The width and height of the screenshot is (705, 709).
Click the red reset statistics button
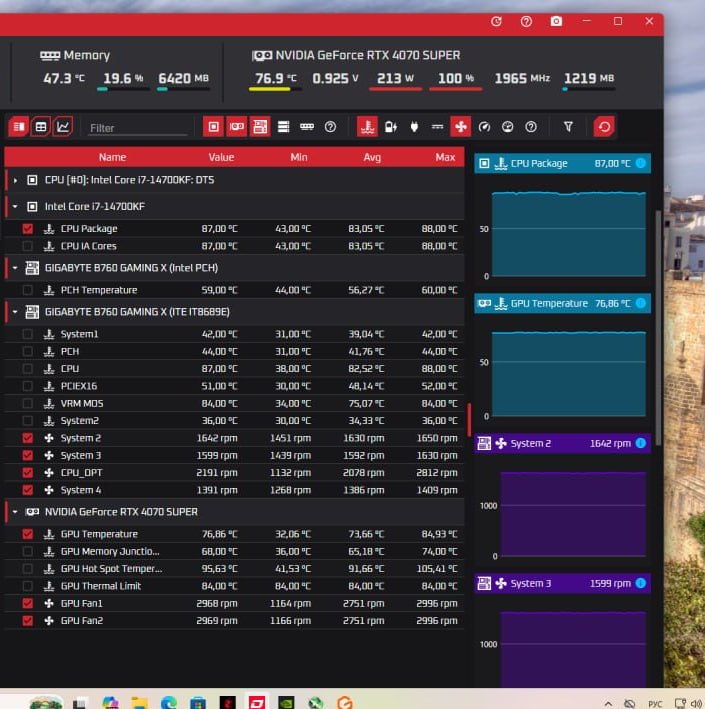point(604,127)
